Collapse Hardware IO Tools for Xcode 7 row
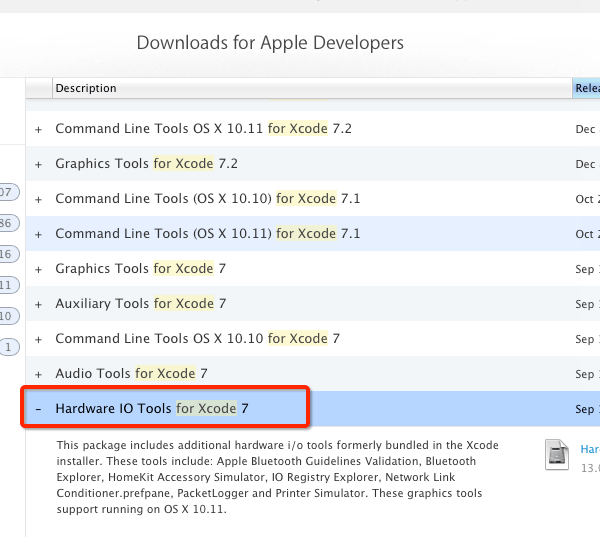This screenshot has height=537, width=600. point(38,409)
